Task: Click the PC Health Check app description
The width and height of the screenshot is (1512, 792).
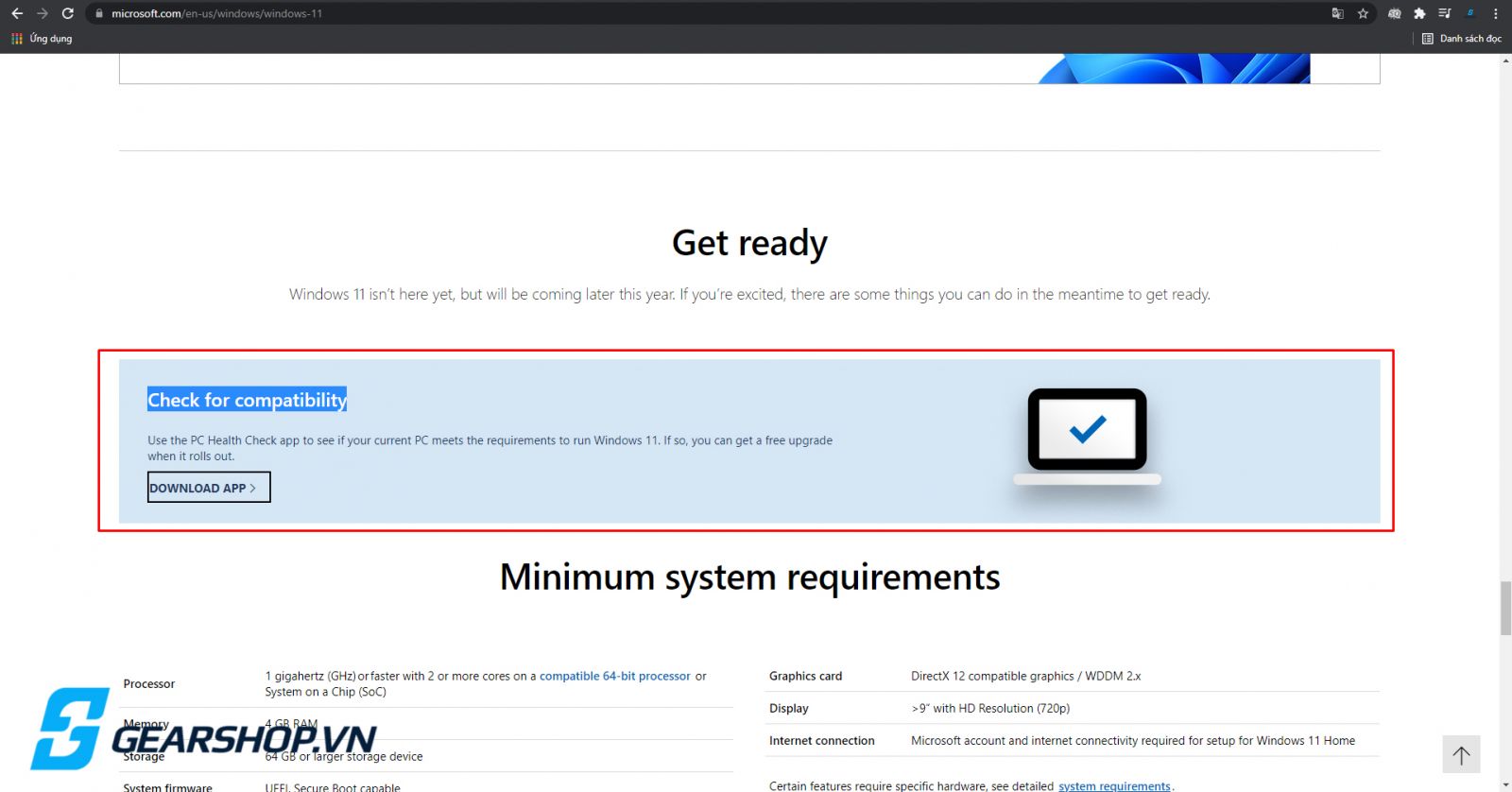Action: click(x=490, y=448)
